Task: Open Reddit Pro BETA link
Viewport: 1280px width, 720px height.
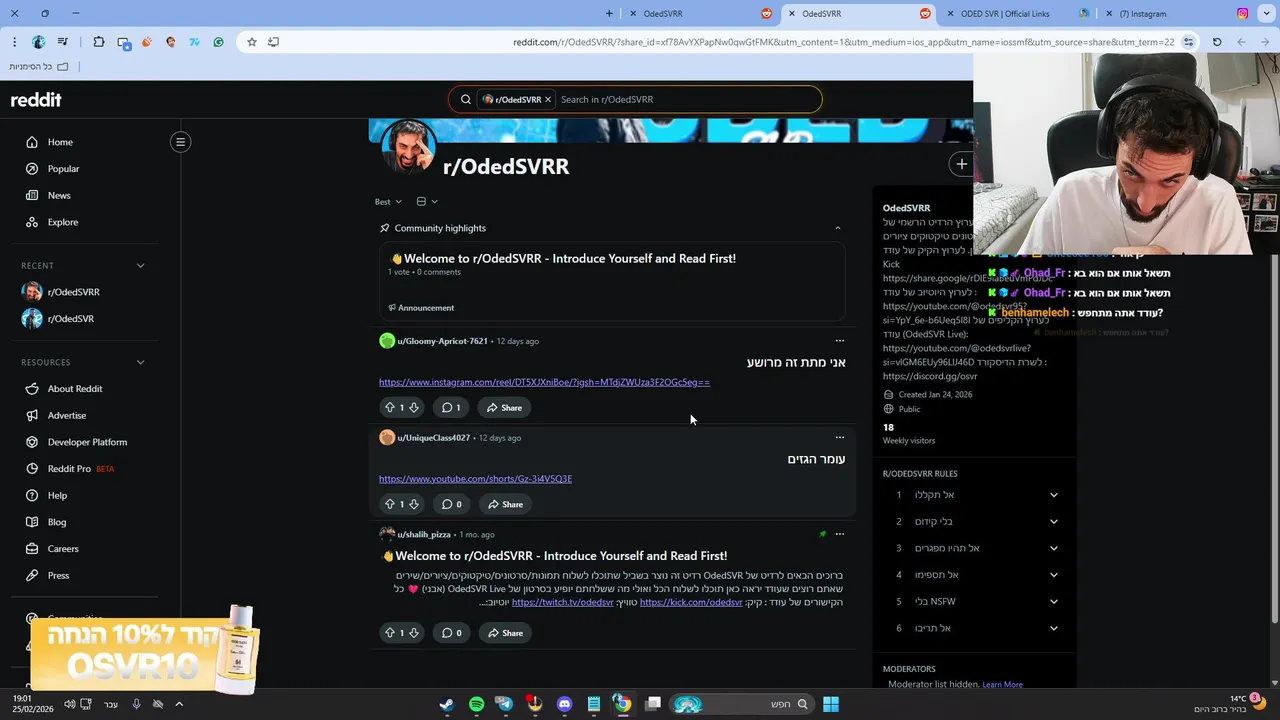Action: (x=80, y=469)
